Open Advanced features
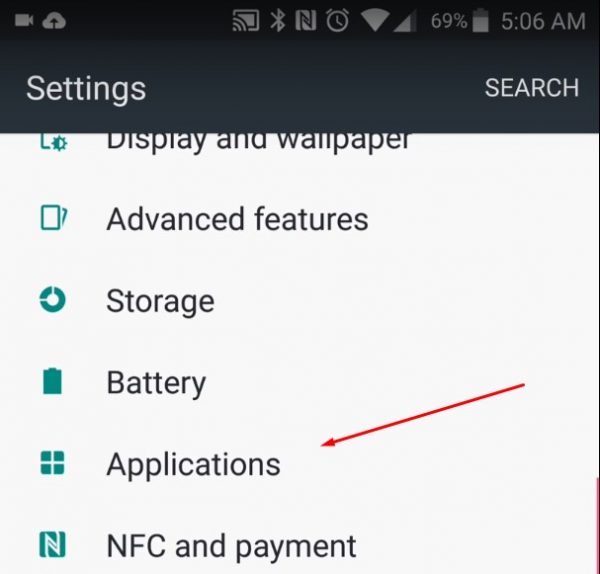Screen dimensions: 600x574 pos(300,219)
